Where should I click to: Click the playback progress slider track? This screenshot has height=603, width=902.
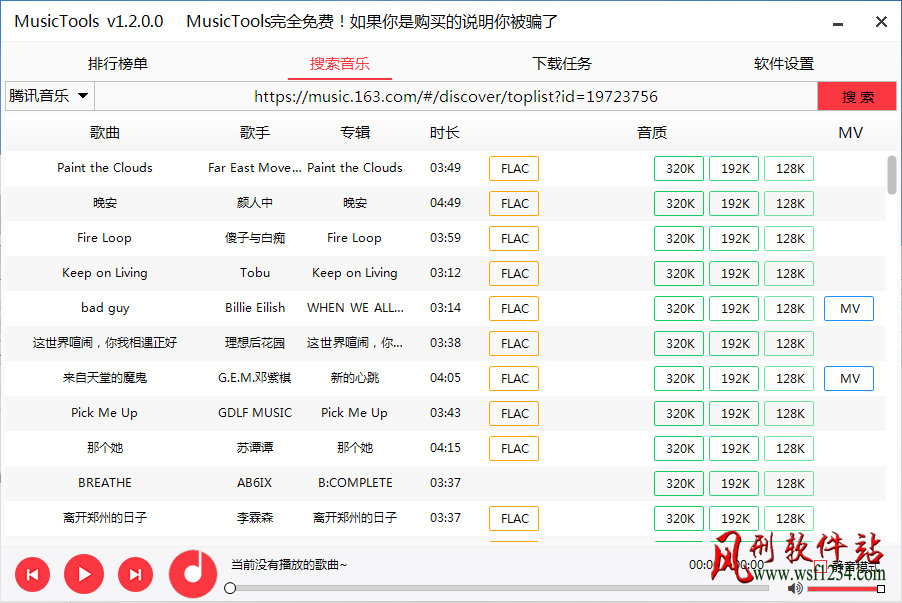(500, 589)
